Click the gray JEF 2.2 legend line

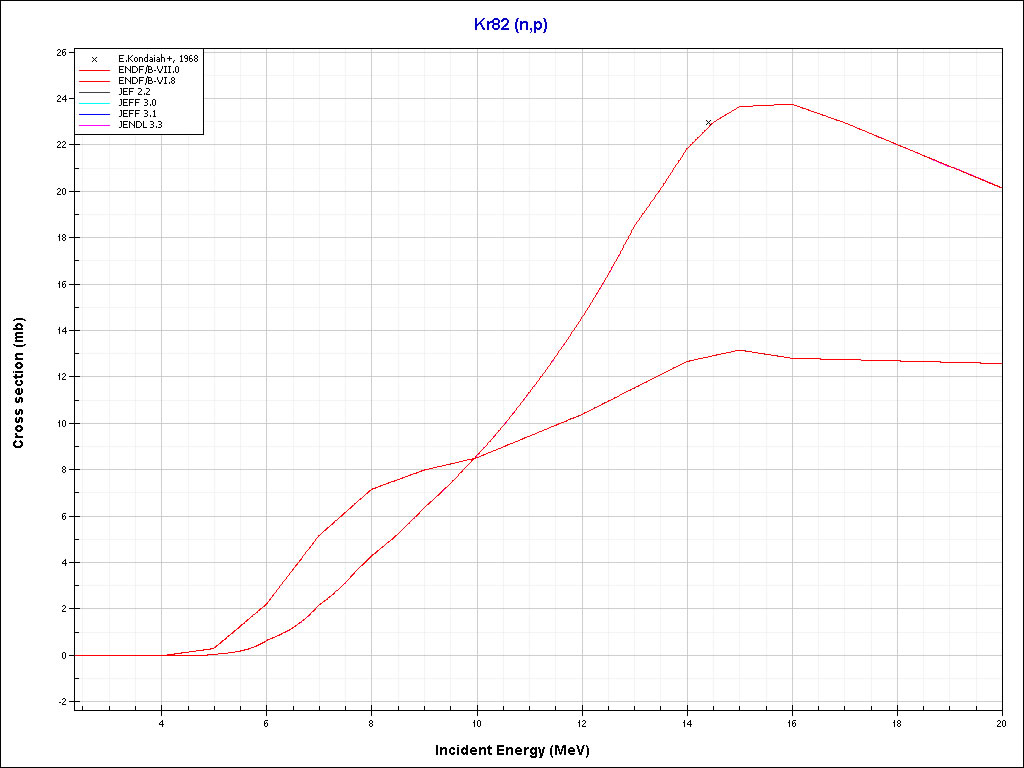(x=94, y=92)
